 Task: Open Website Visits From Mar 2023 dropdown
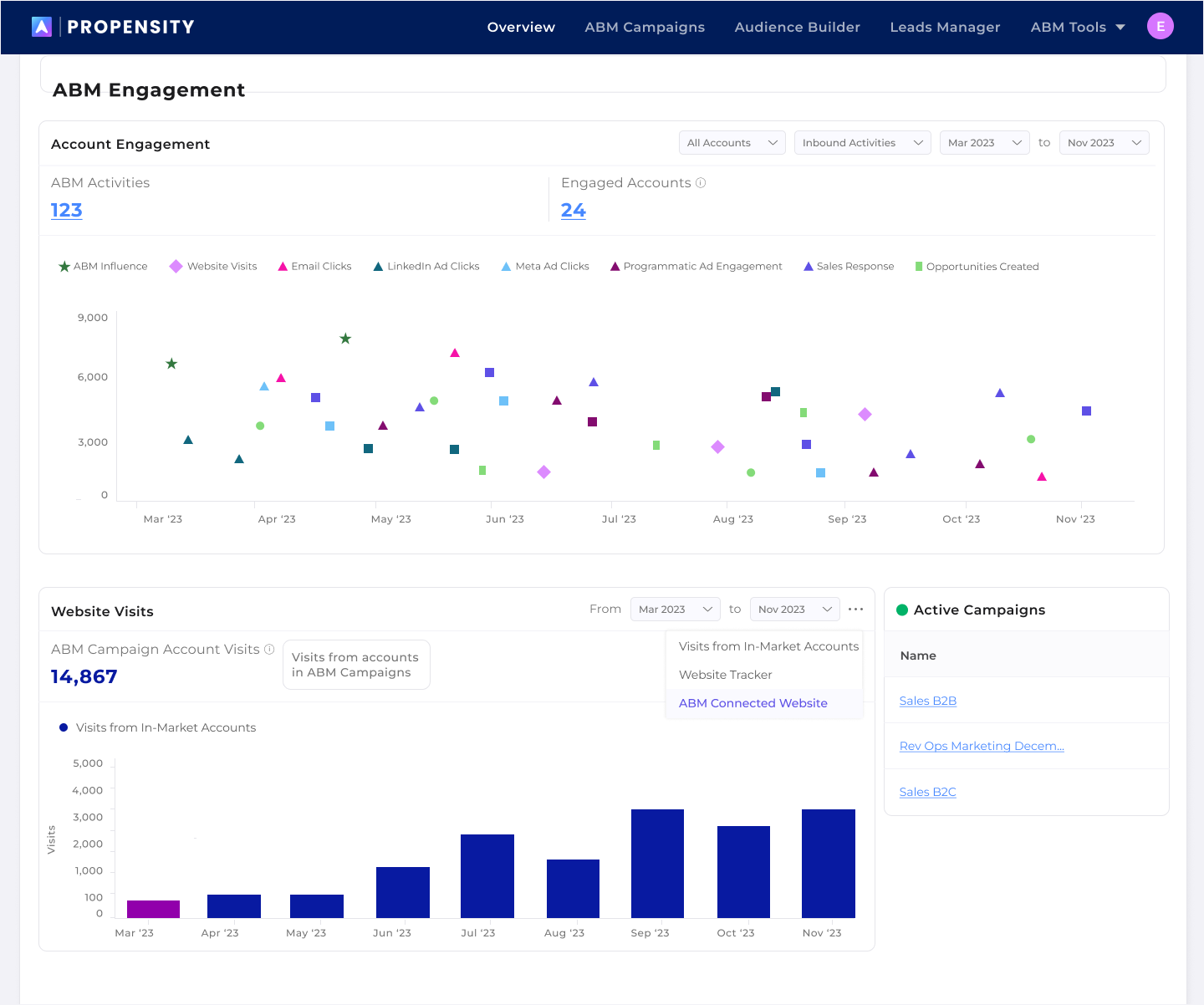(676, 610)
